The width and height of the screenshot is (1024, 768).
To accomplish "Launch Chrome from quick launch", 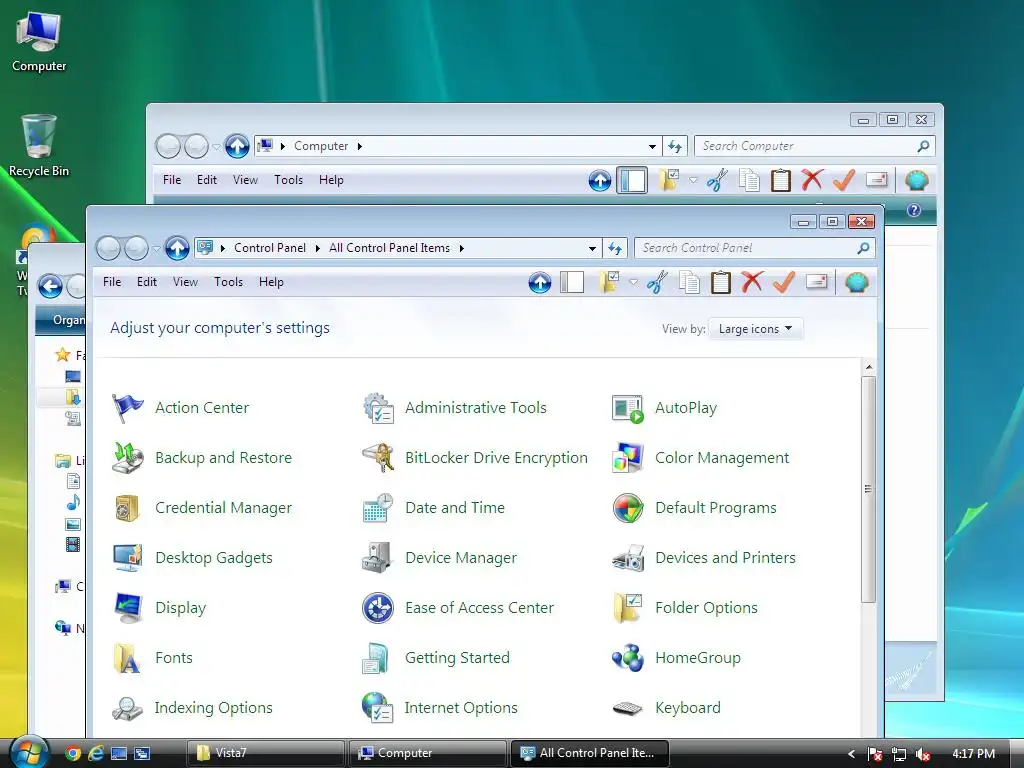I will click(73, 754).
